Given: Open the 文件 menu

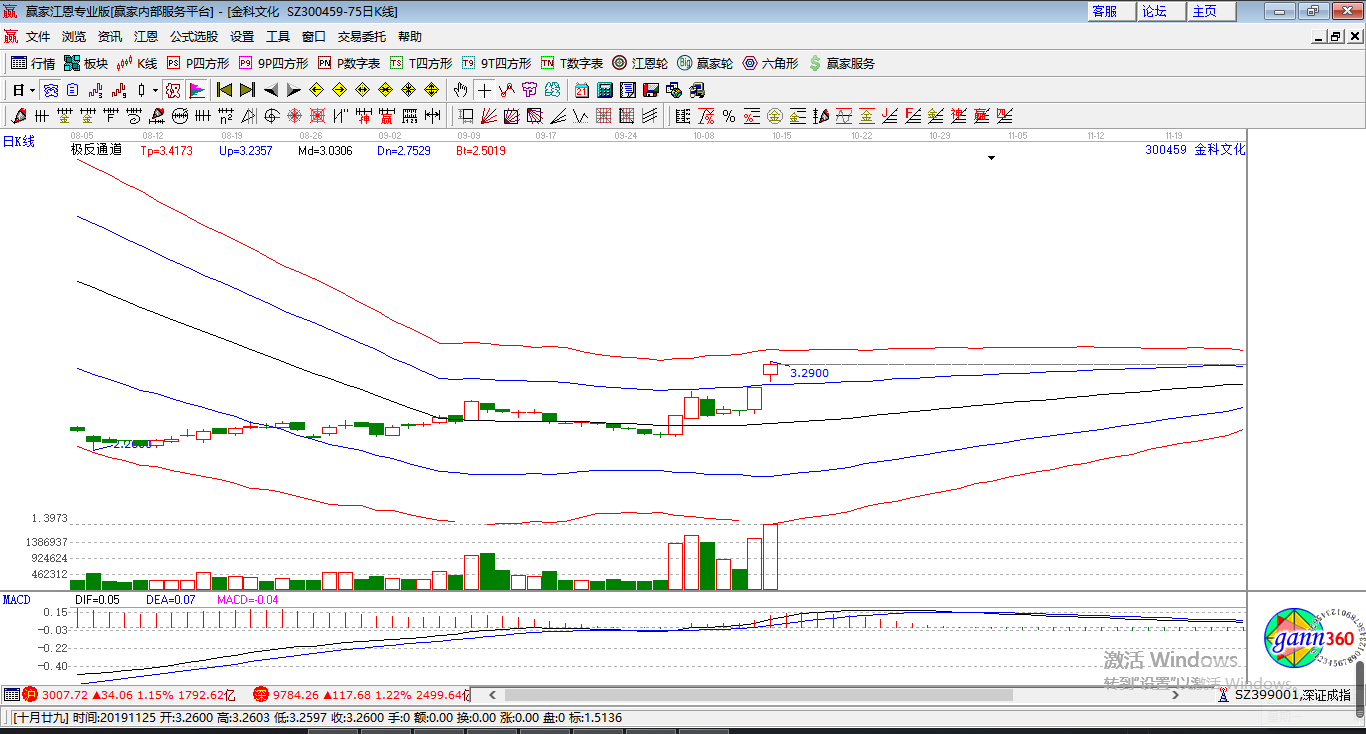Looking at the screenshot, I should pos(38,37).
